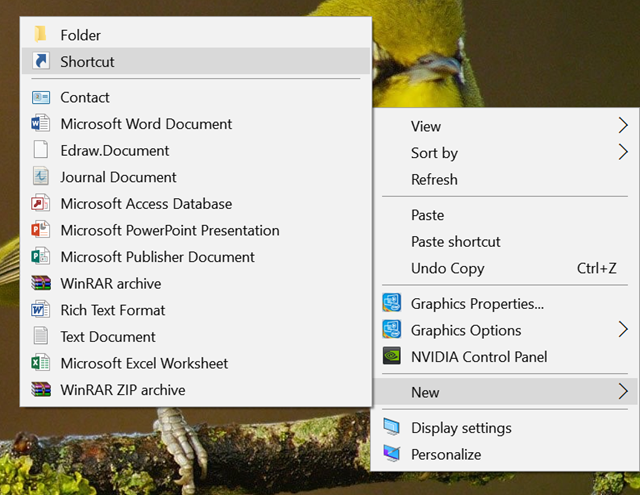Open the Sort by menu entry
Image resolution: width=640 pixels, height=495 pixels.
(x=505, y=152)
